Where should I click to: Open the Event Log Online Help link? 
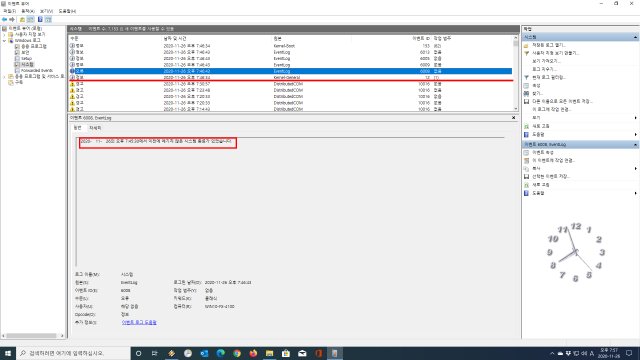click(139, 322)
